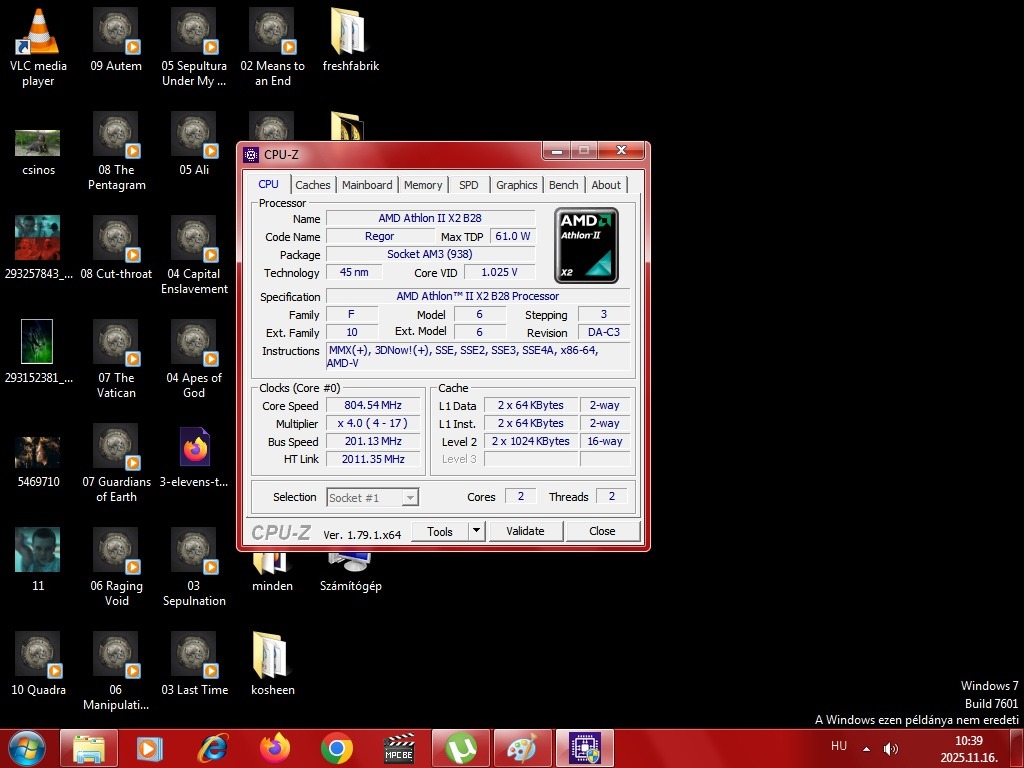Image resolution: width=1024 pixels, height=768 pixels.
Task: Launch Internet Explorer from the taskbar
Action: (x=213, y=748)
